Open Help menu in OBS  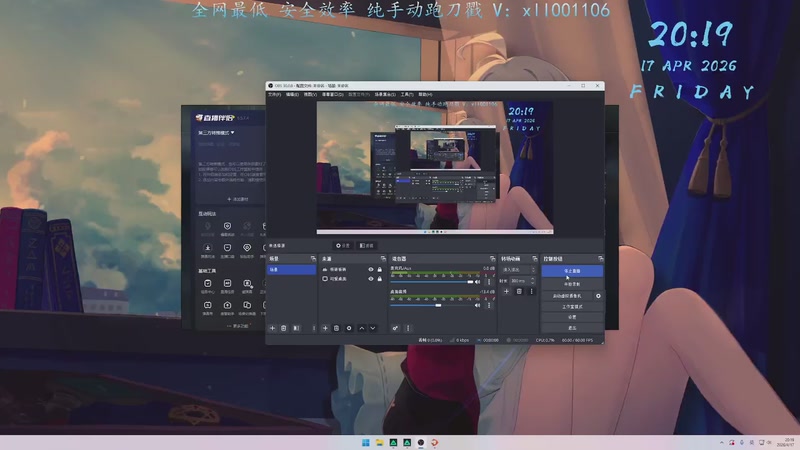click(426, 94)
